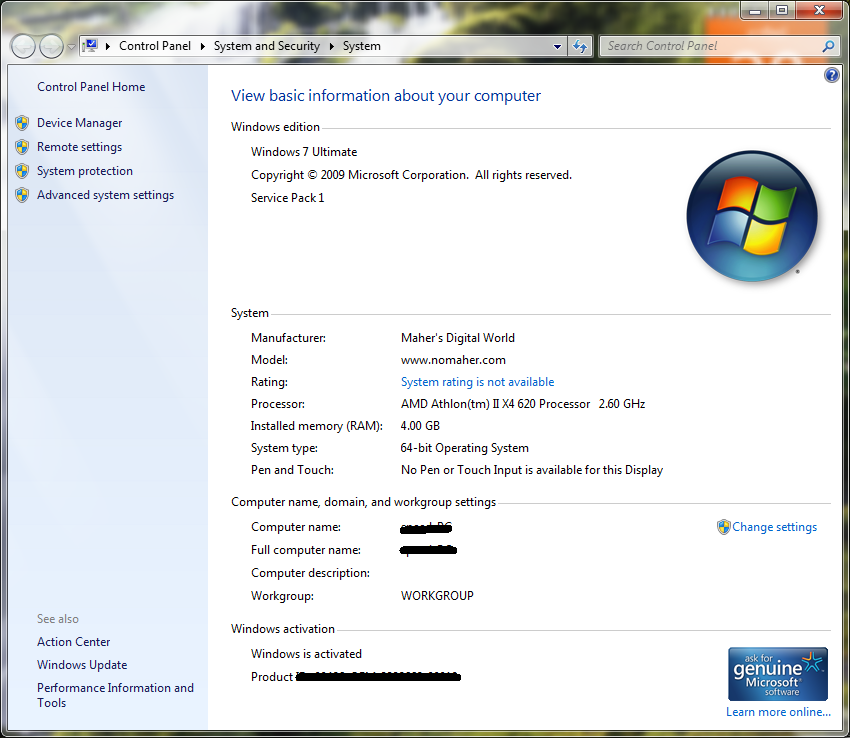
Task: Expand the arrow after Control Panel breadcrumb
Action: point(202,46)
